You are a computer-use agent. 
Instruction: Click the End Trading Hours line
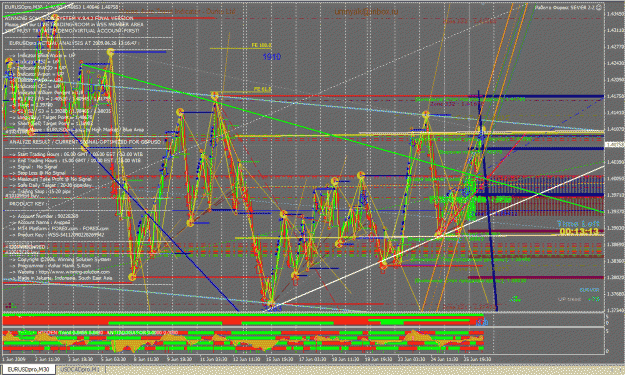point(75,160)
